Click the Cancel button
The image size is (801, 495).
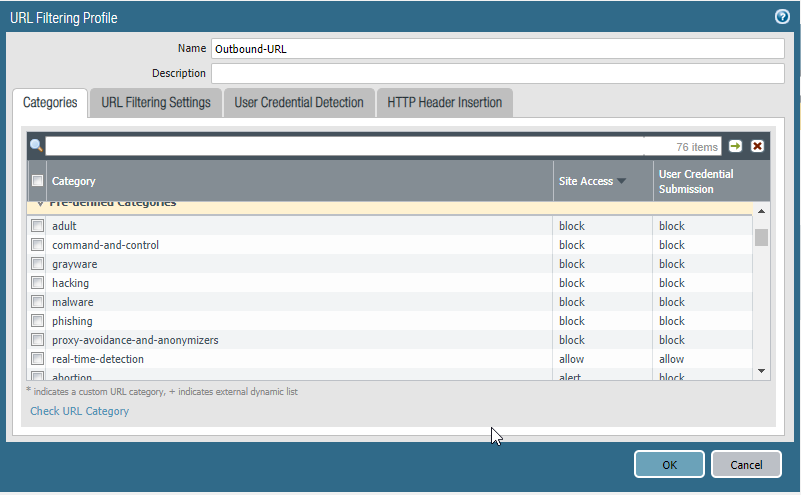tap(745, 464)
